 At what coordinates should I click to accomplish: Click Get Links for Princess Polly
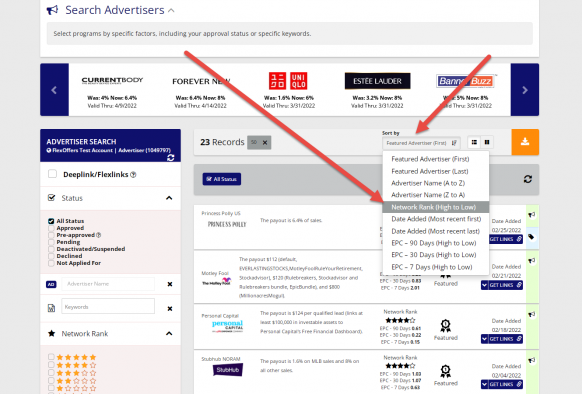point(506,239)
